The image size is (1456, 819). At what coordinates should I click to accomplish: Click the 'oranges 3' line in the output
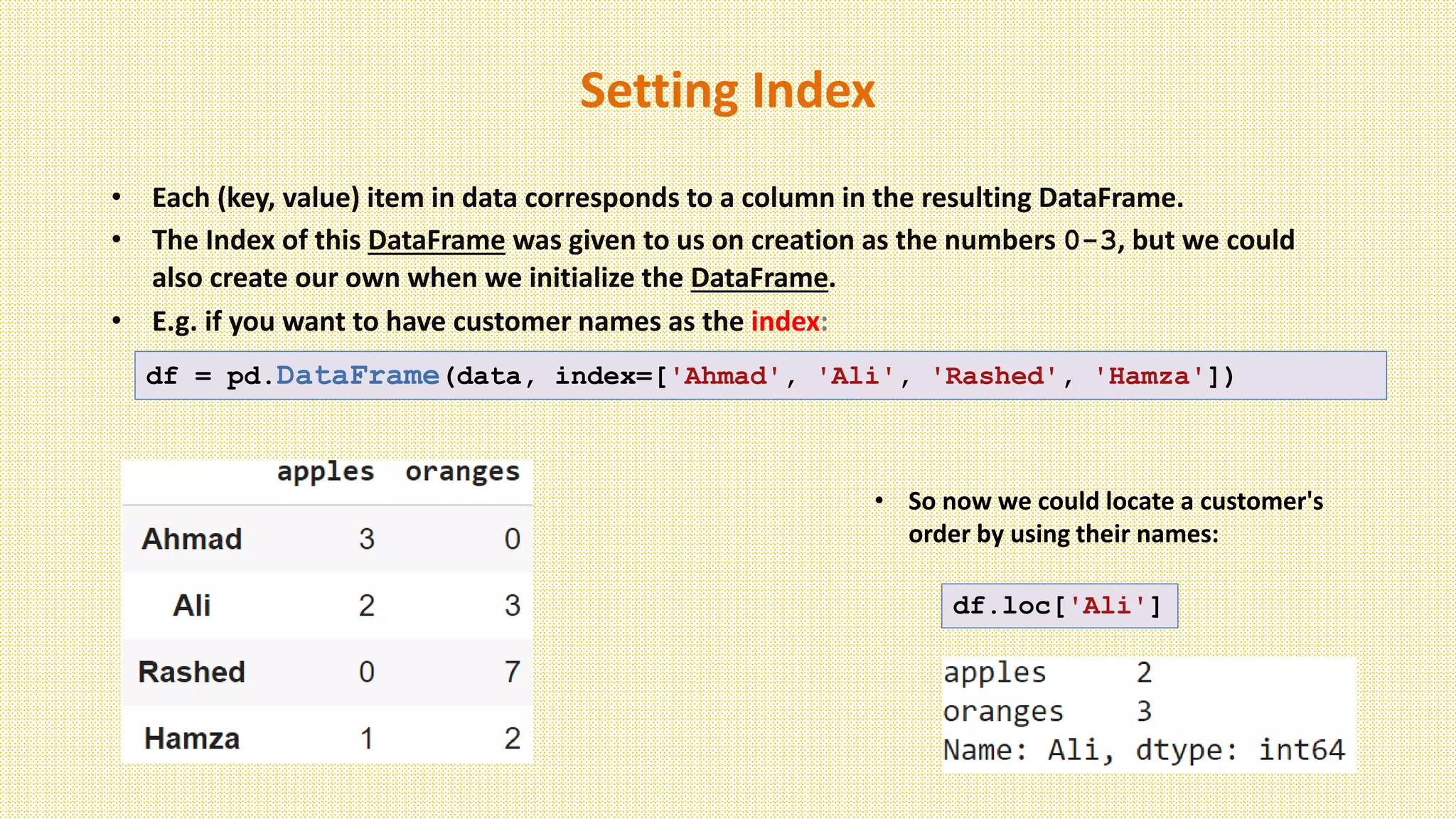coord(1048,712)
